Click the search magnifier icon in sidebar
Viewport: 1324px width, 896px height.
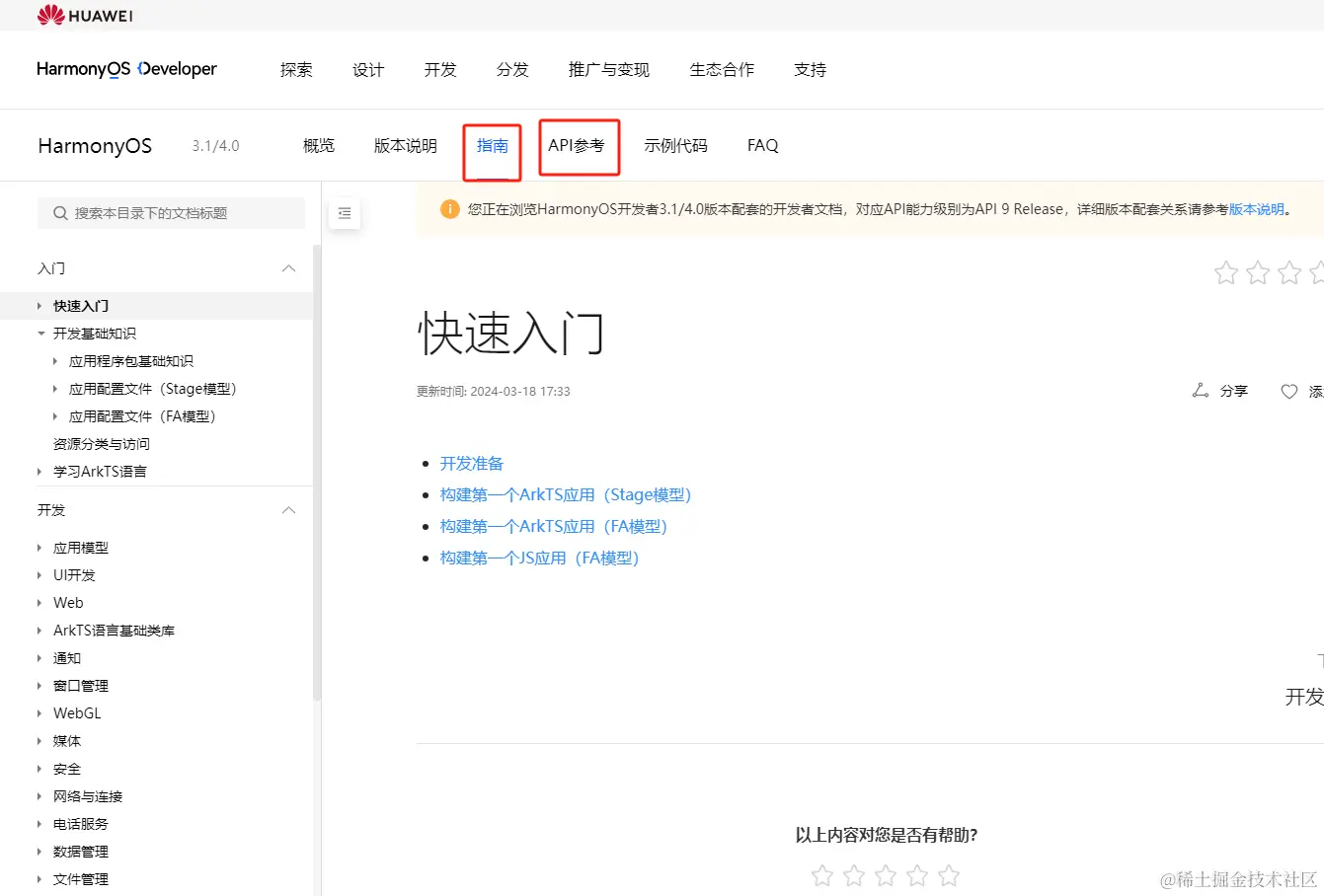click(x=60, y=213)
